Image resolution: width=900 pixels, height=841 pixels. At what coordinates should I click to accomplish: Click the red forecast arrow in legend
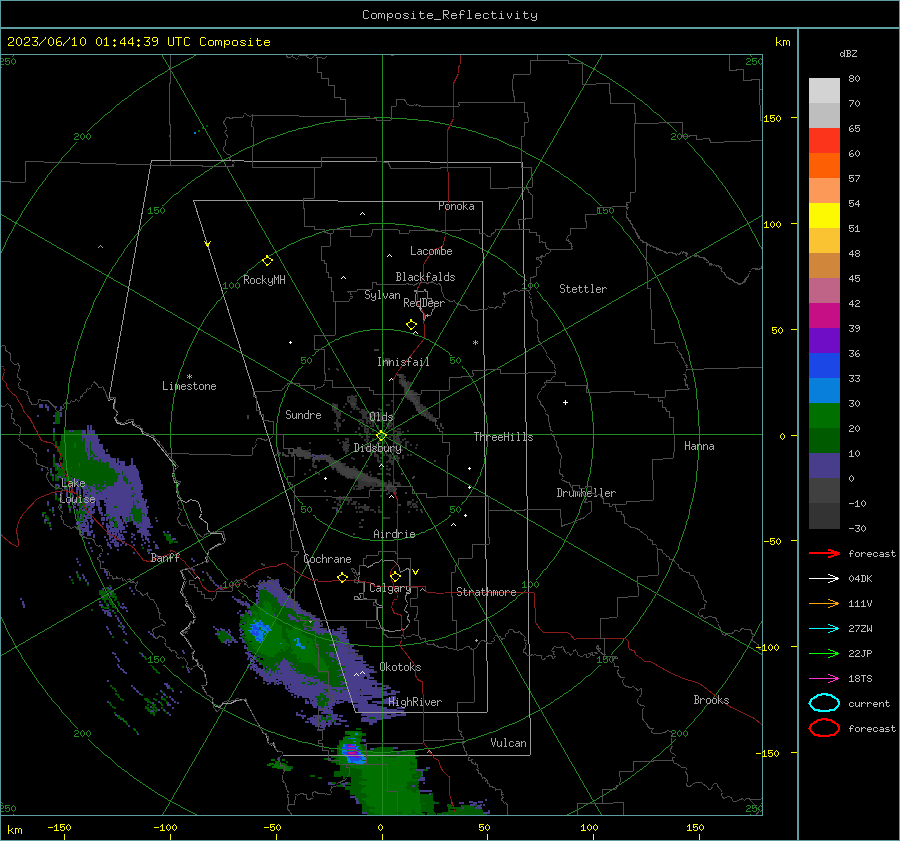824,553
